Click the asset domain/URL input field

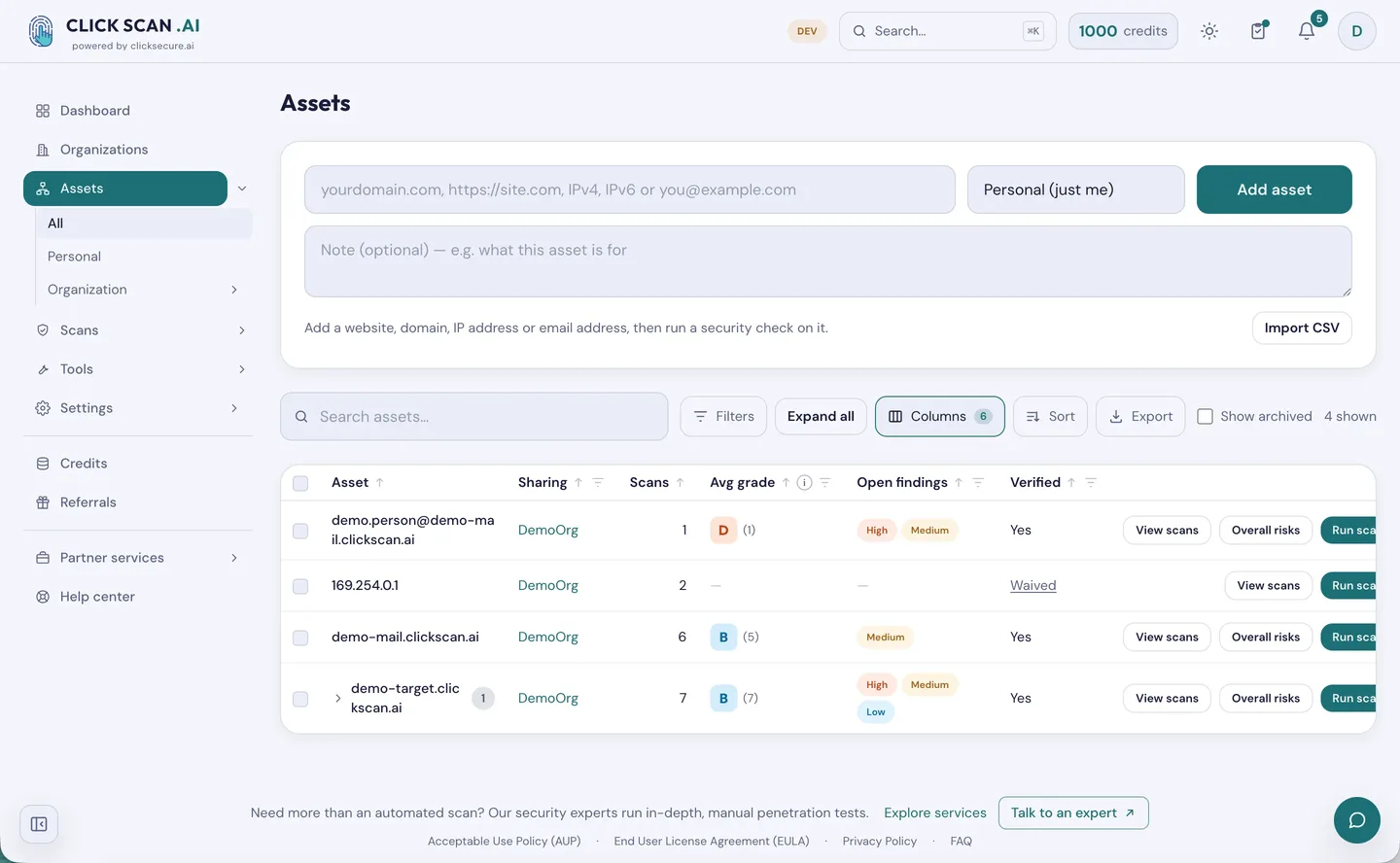click(x=630, y=190)
